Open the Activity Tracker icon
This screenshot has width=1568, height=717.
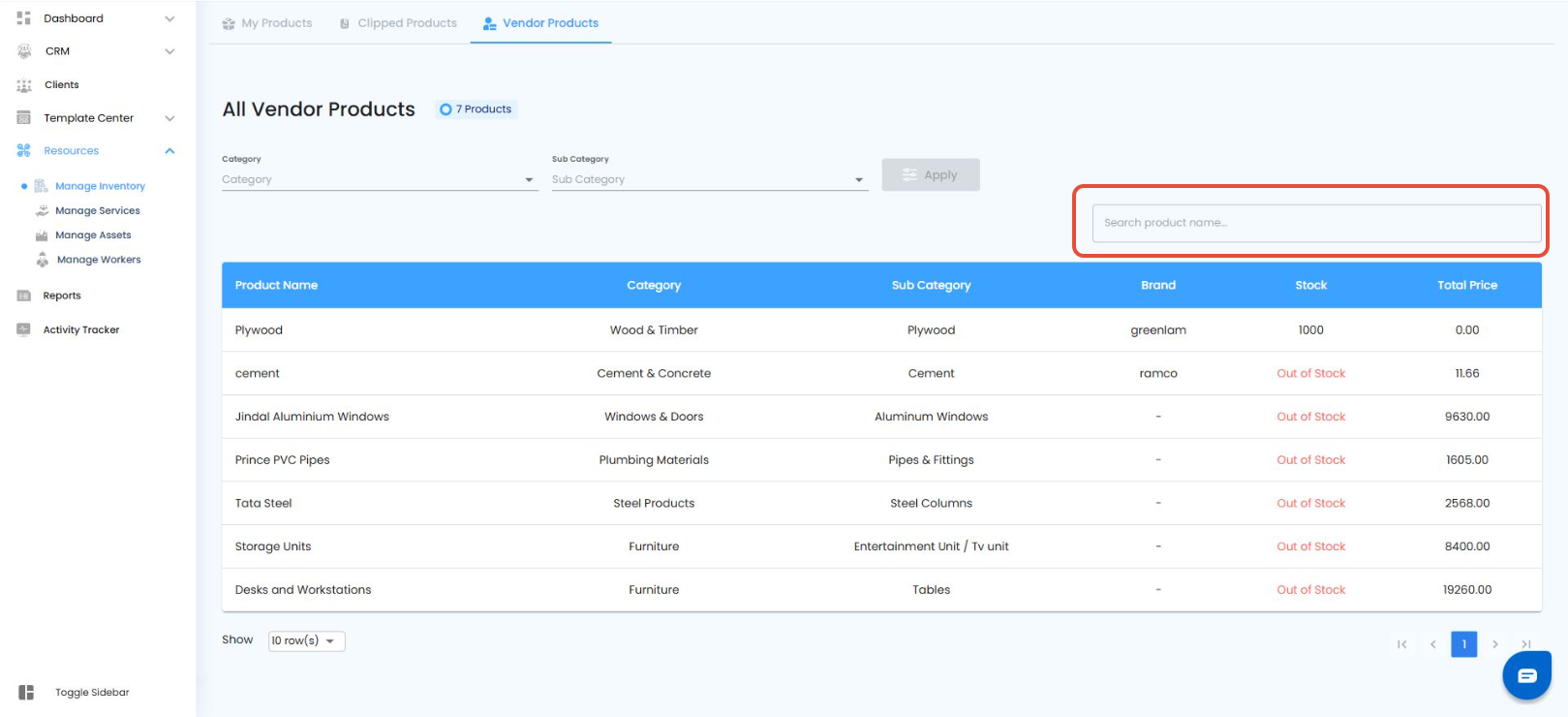pyautogui.click(x=24, y=329)
